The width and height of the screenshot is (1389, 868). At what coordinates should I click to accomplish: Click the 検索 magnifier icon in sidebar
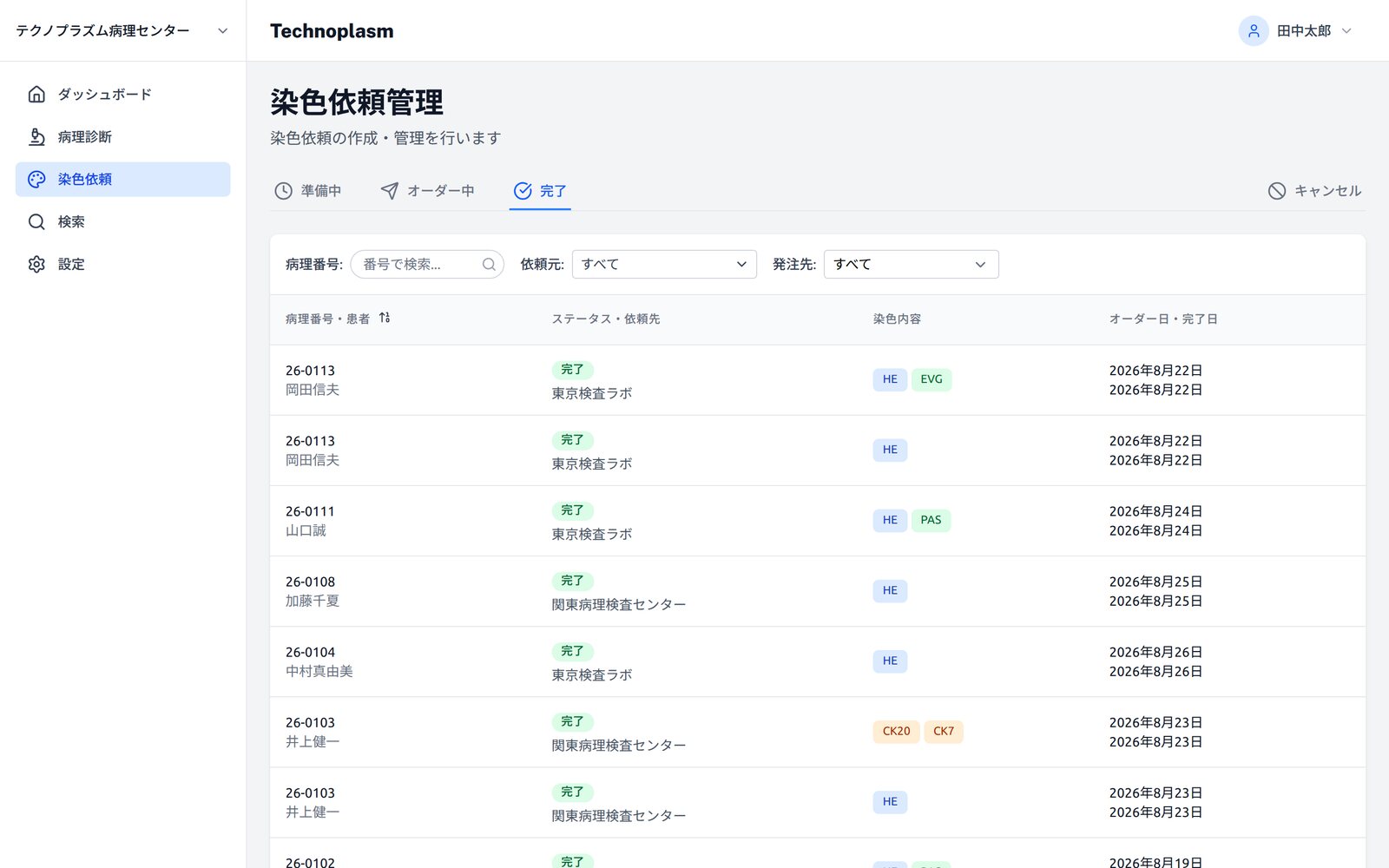pos(36,221)
